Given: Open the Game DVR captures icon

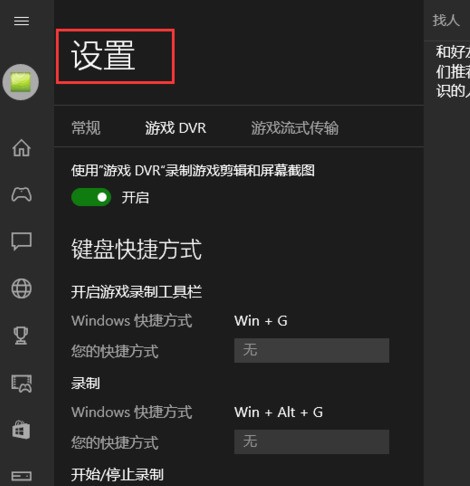Looking at the screenshot, I should pyautogui.click(x=21, y=383).
